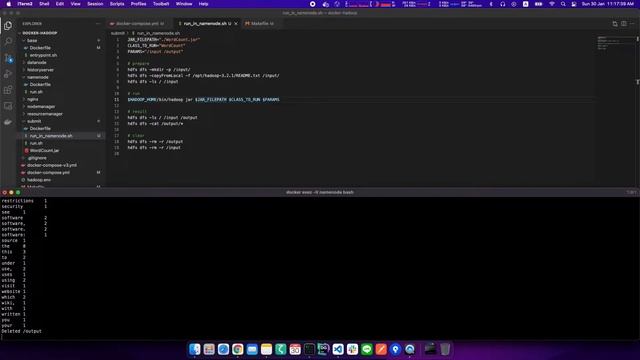Collapse the submit folder
This screenshot has height=360, width=640.
[x=34, y=121]
